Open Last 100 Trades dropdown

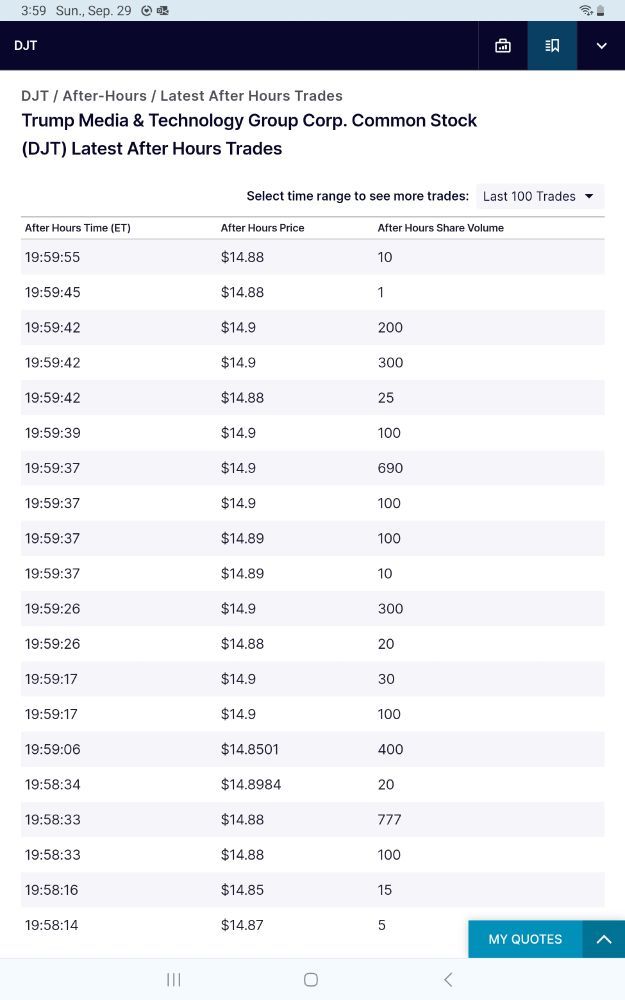(x=538, y=196)
